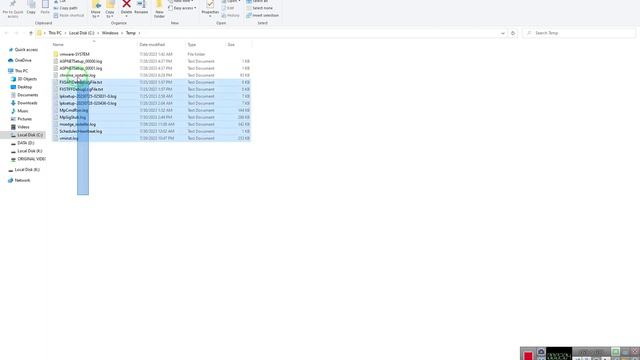Select Quick access in navigation pane
640x360 pixels.
click(x=23, y=50)
